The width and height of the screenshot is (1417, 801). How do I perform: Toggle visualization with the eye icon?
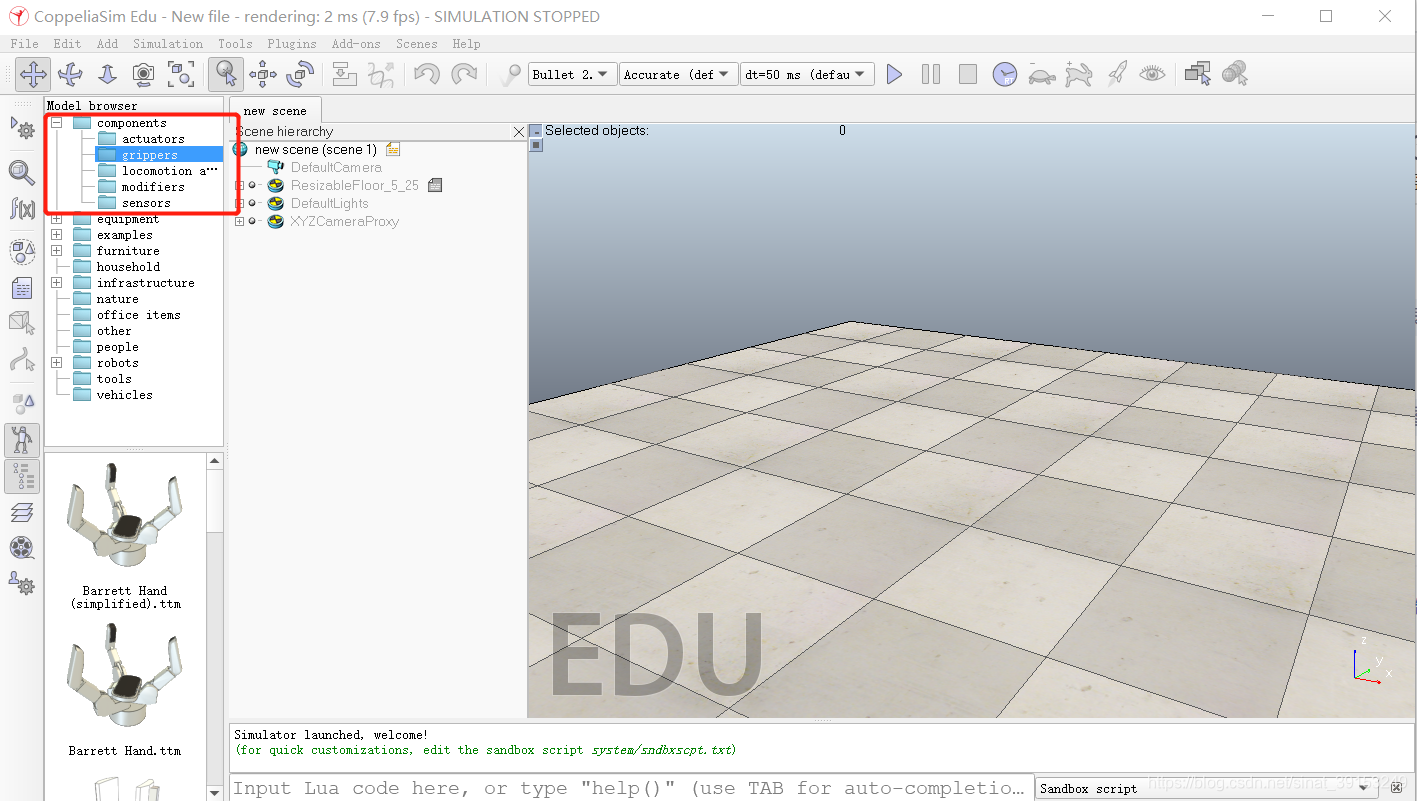pyautogui.click(x=1153, y=74)
